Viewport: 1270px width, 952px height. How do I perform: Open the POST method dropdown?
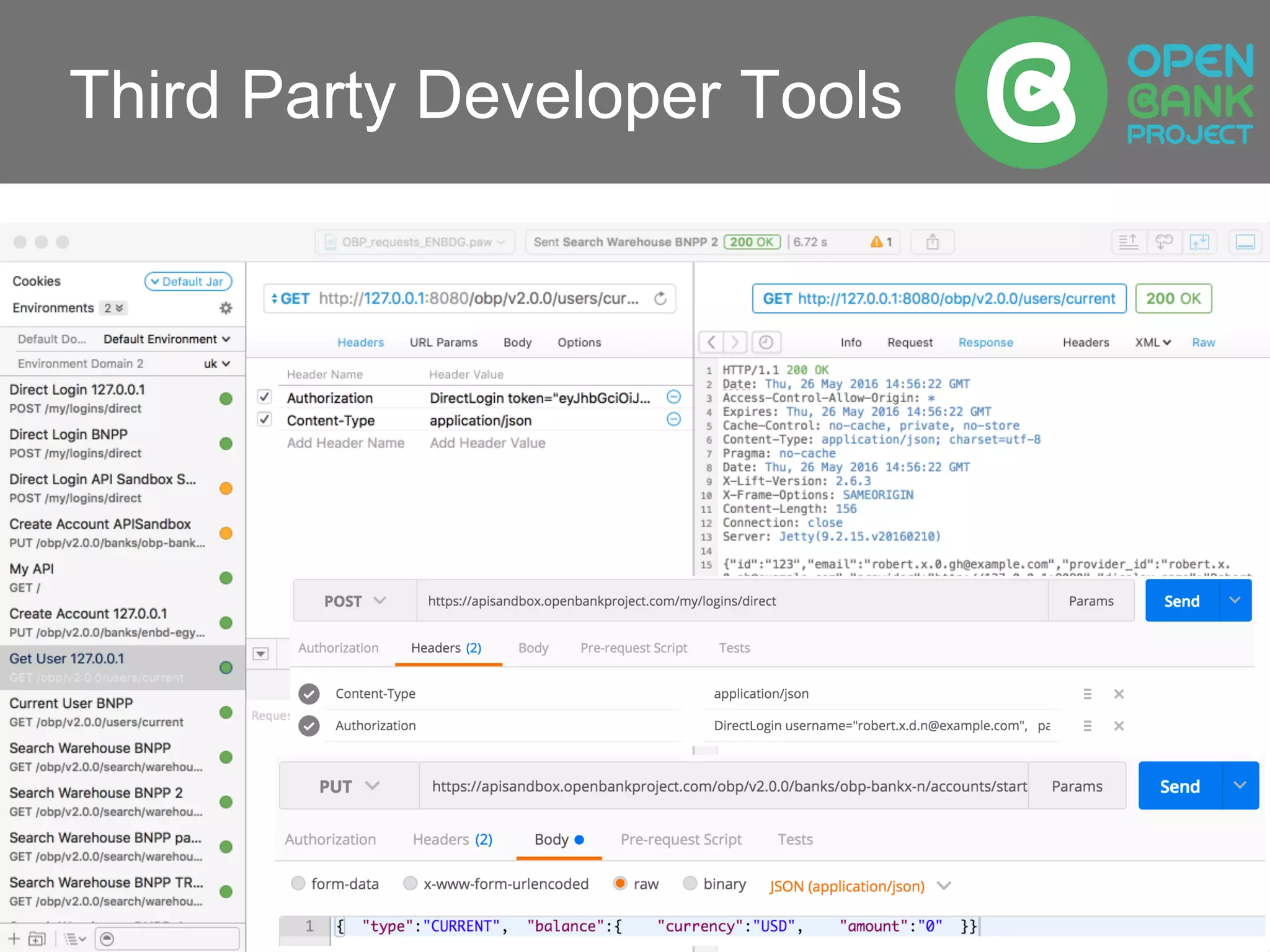click(x=355, y=601)
